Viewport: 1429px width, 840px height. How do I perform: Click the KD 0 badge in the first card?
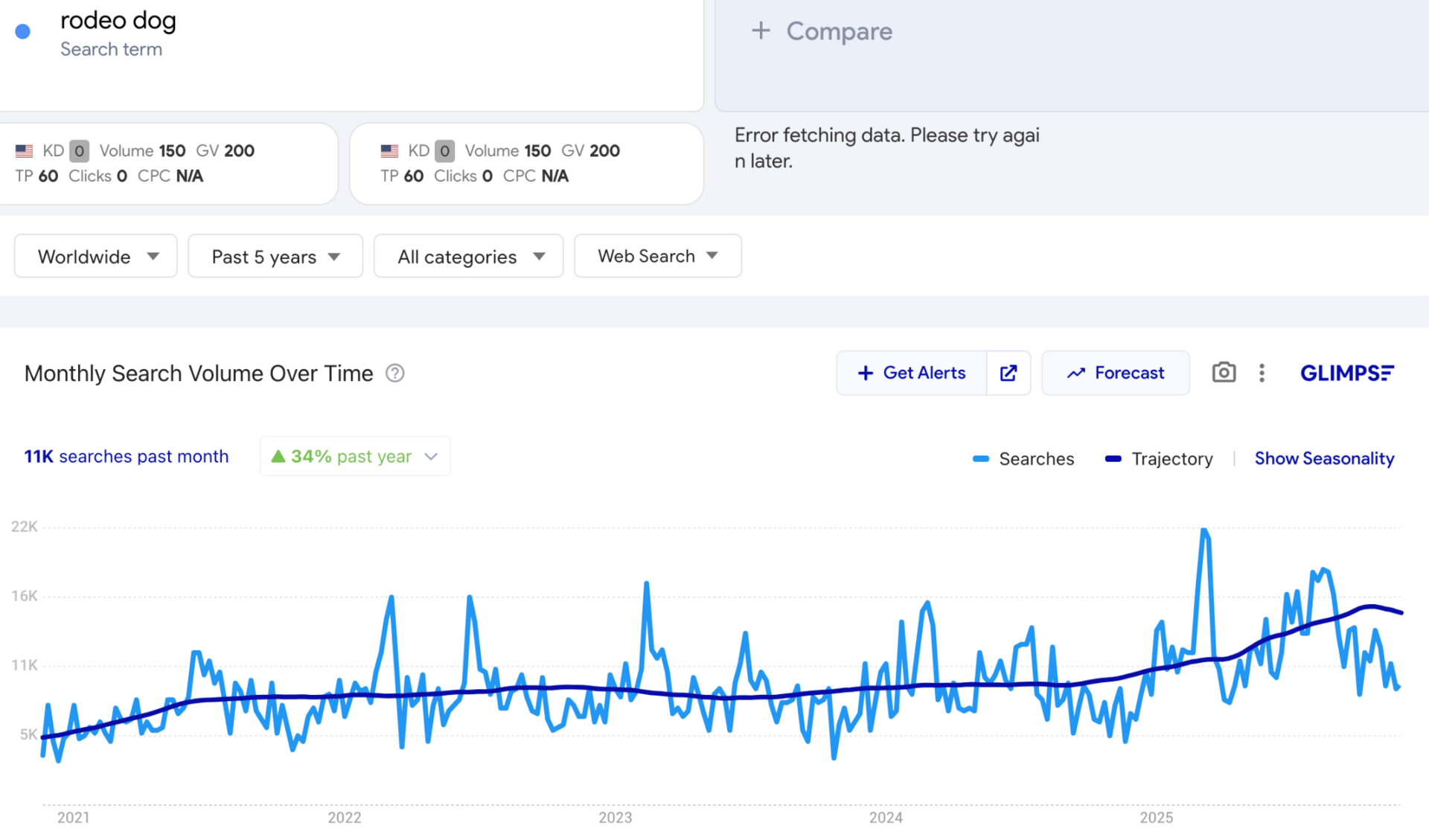(x=79, y=151)
